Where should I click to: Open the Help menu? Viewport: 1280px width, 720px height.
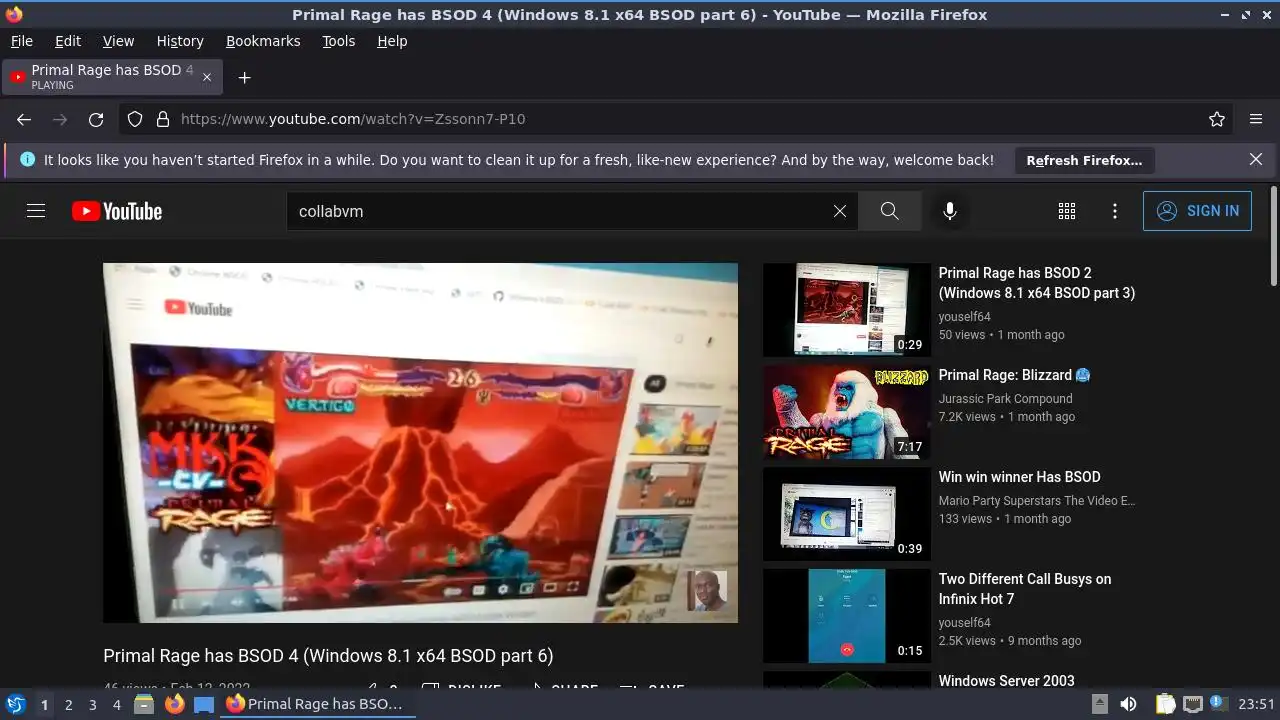click(392, 41)
